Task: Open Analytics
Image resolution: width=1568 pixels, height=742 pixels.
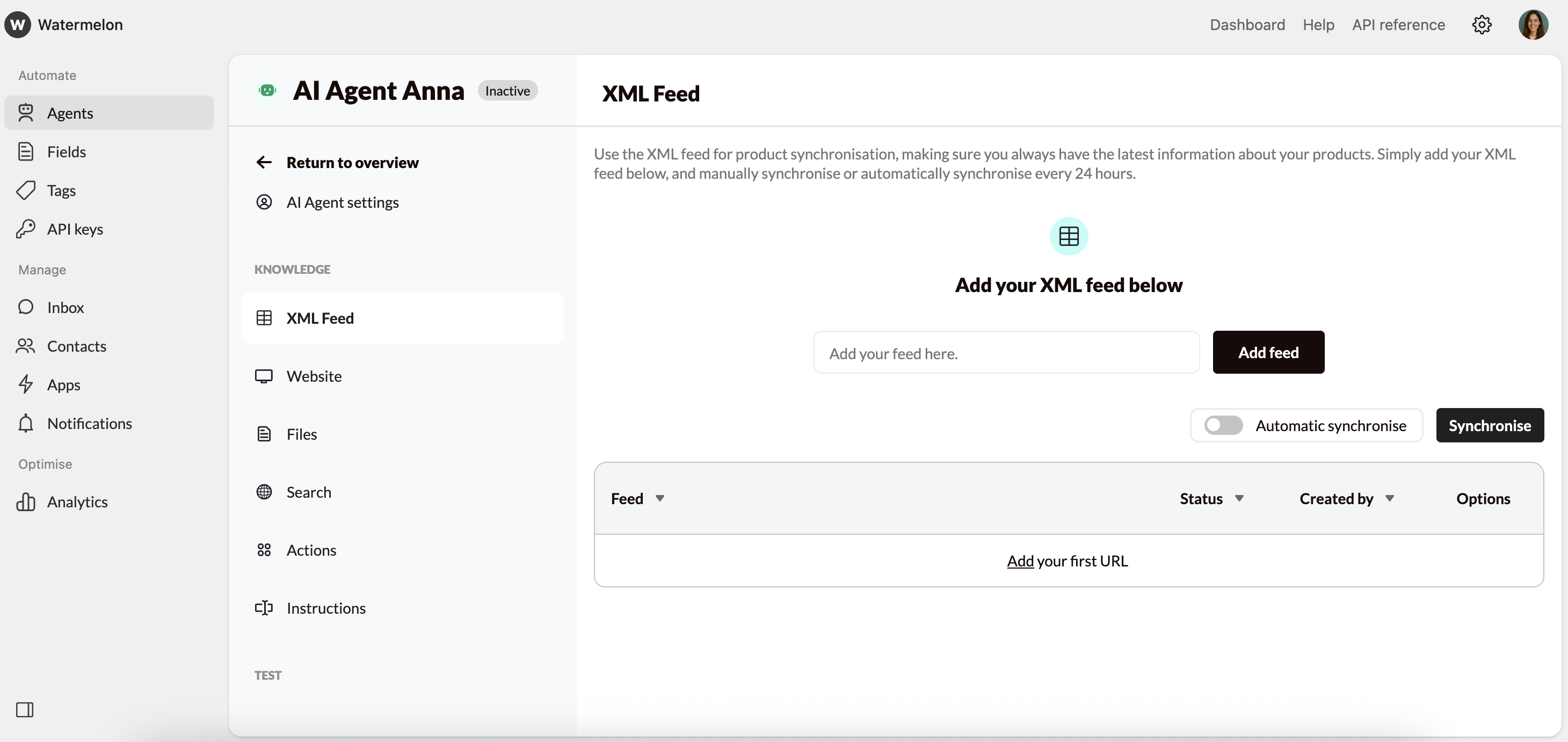Action: [78, 501]
